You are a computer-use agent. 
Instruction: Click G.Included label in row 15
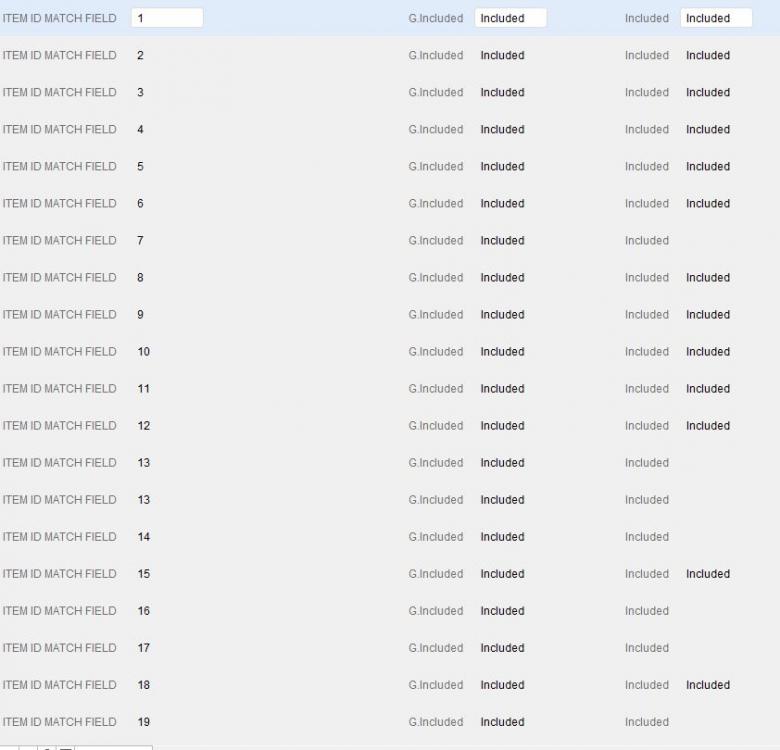point(436,574)
